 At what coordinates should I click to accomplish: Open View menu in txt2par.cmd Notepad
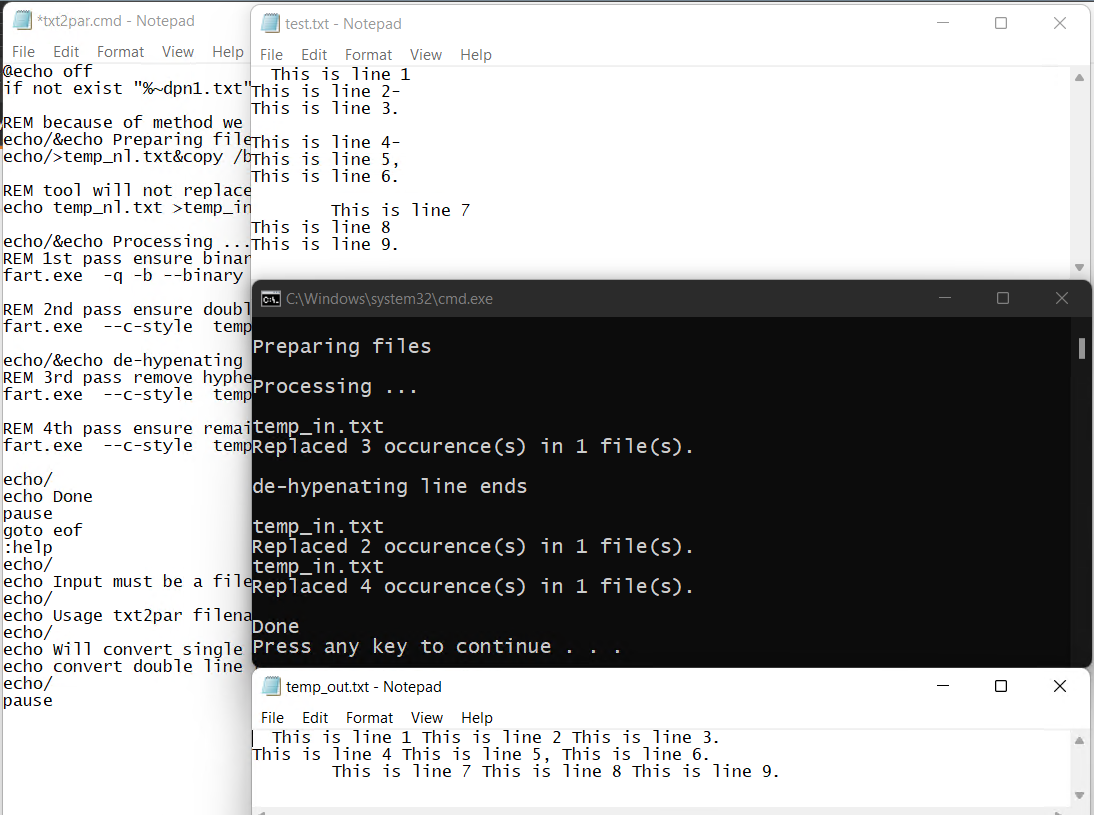(x=178, y=52)
